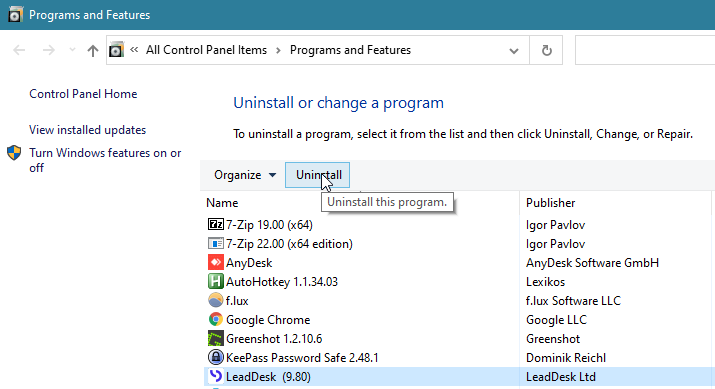715x389 pixels.
Task: Open the recent locations dropdown arrow
Action: point(72,50)
